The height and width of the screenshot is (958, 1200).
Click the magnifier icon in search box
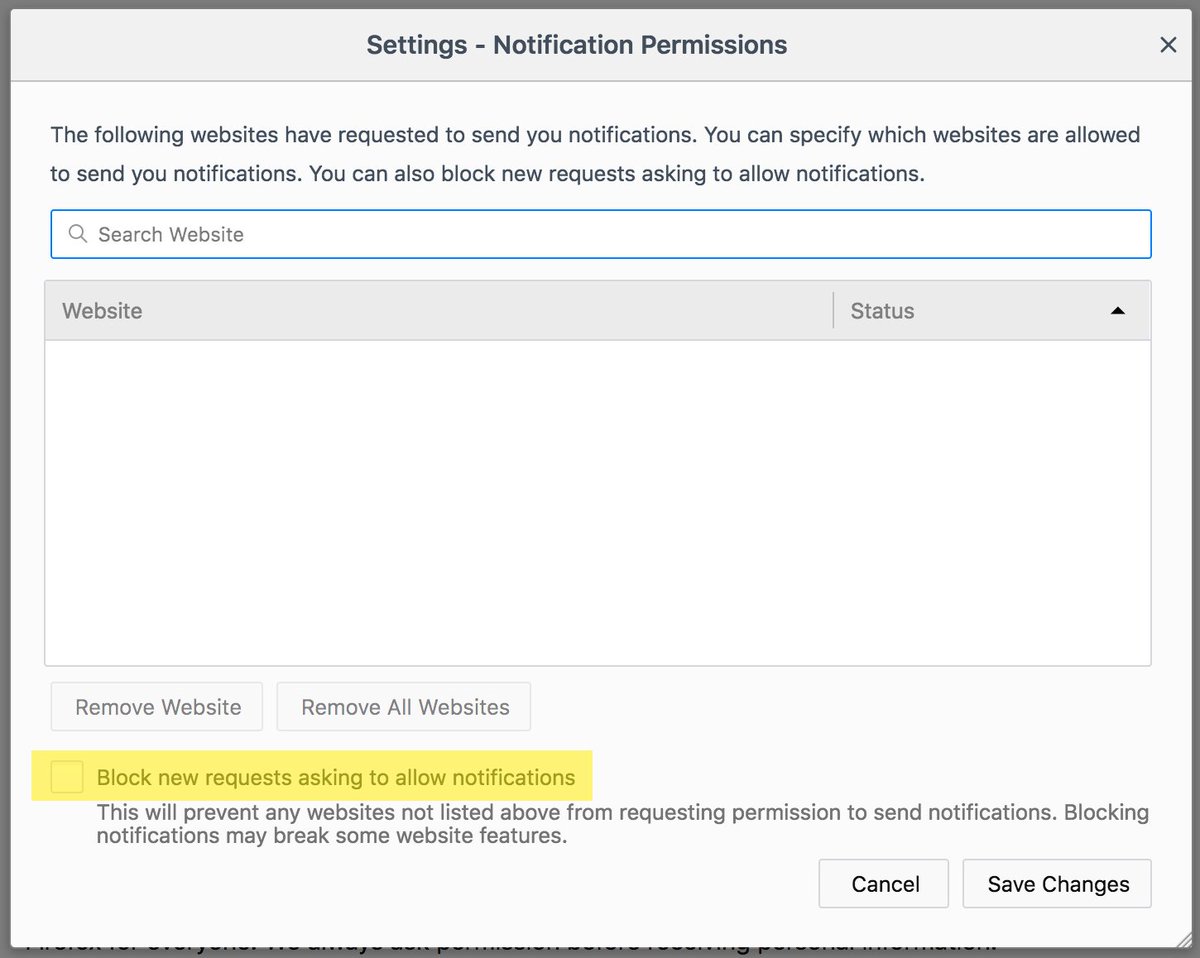77,234
